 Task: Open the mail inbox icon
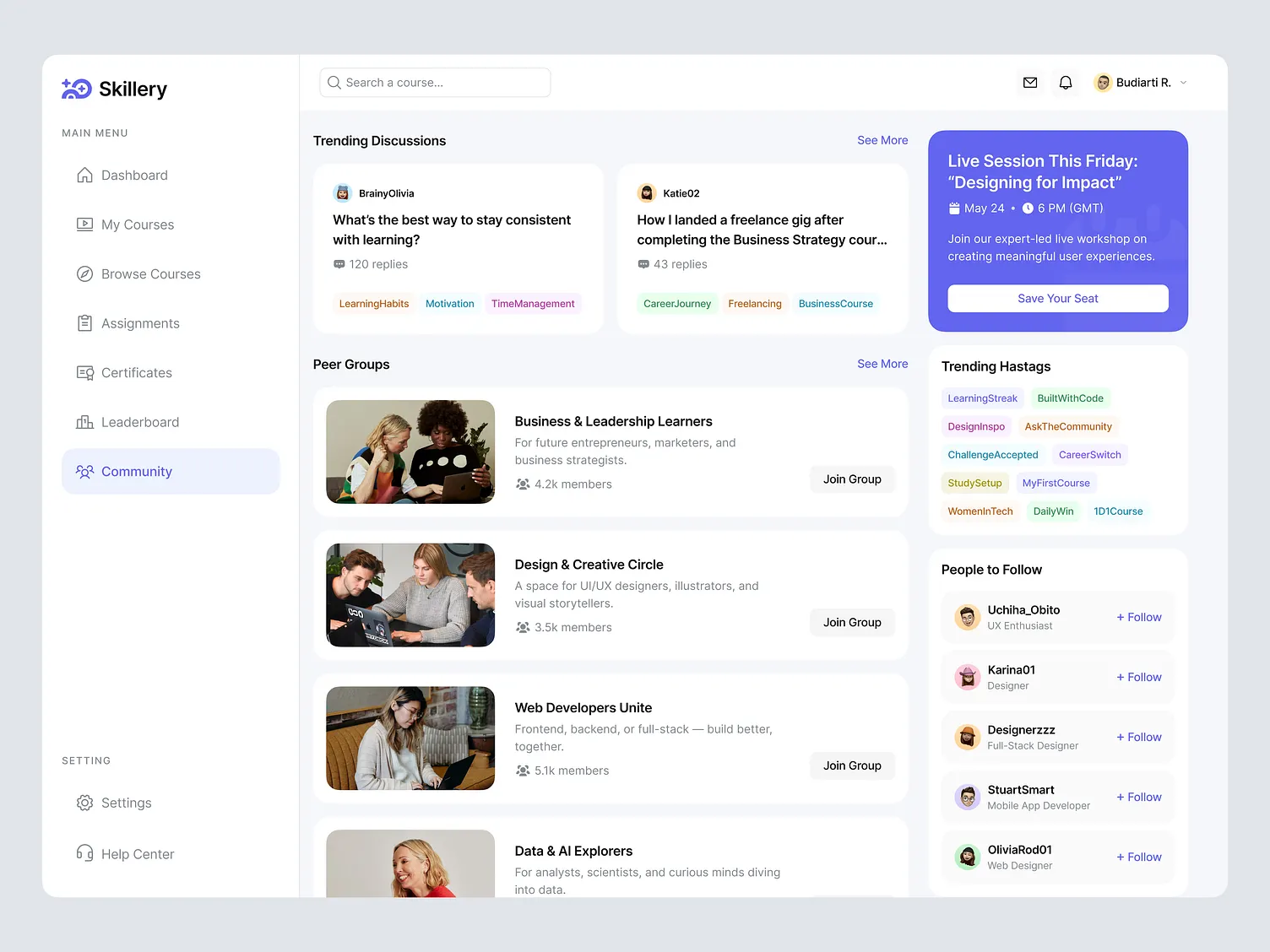1030,83
